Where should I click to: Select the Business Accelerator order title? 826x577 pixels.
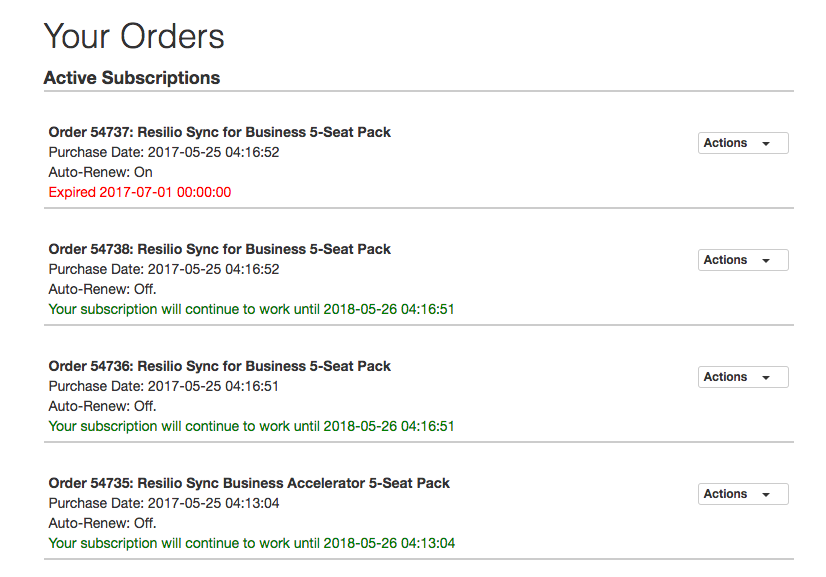249,483
